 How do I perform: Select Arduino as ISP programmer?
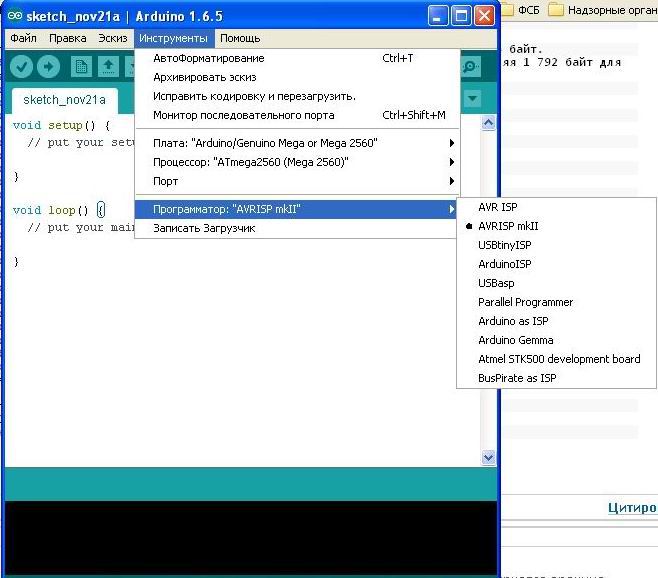tap(556, 321)
